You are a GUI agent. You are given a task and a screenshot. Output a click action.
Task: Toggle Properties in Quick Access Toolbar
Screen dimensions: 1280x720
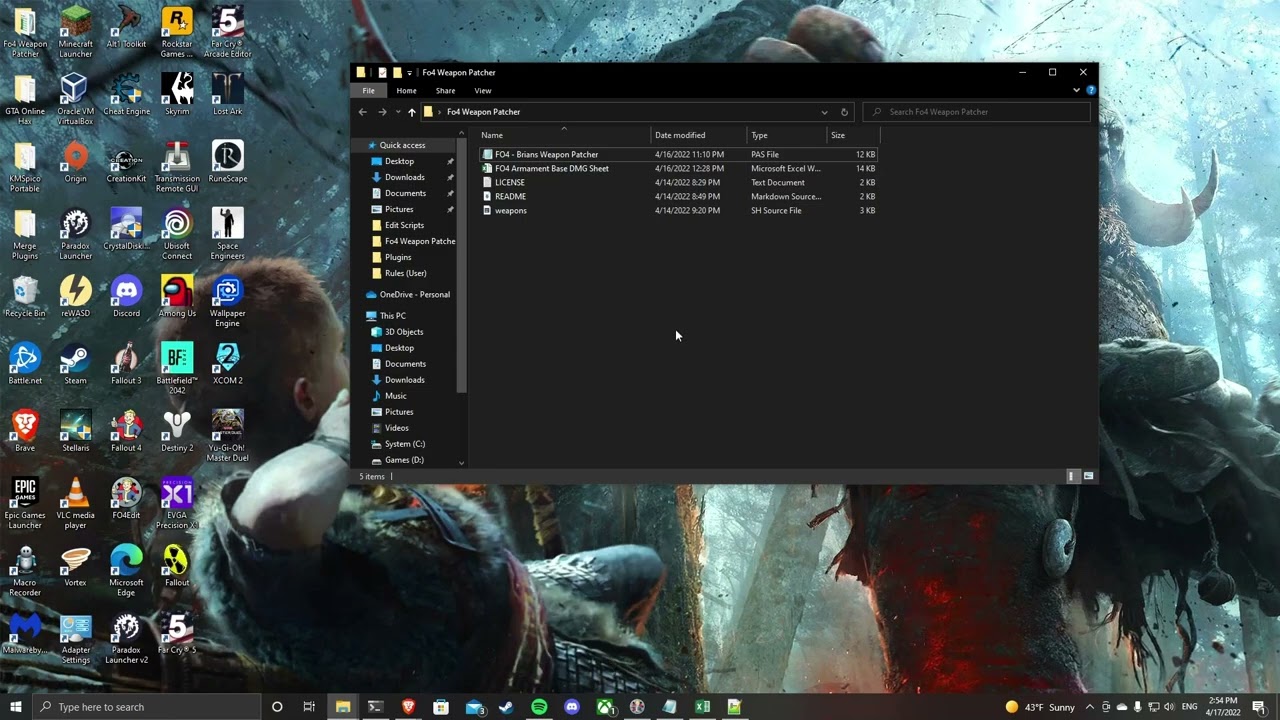tap(382, 72)
